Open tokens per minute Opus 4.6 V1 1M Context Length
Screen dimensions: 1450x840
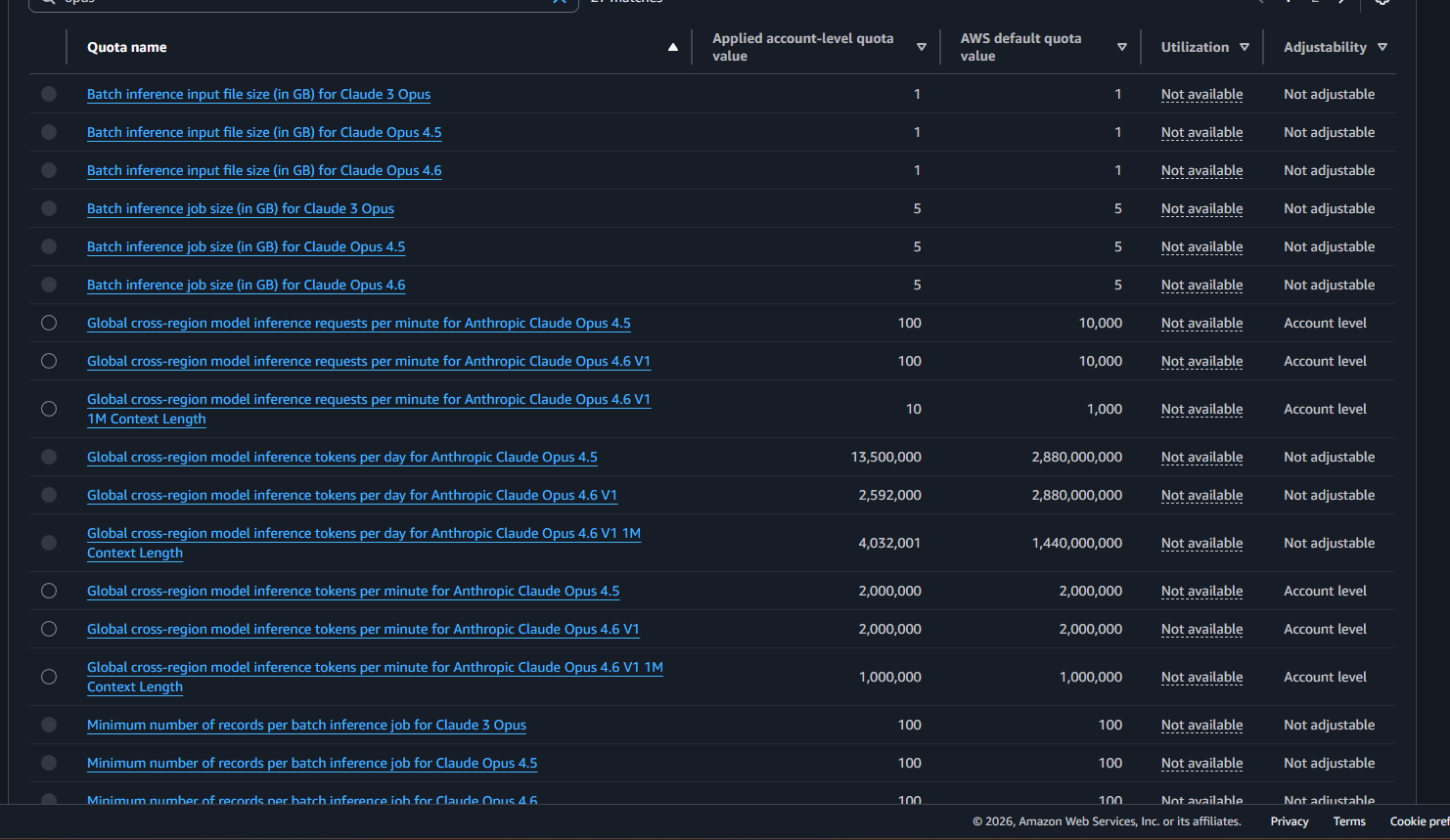[x=375, y=677]
